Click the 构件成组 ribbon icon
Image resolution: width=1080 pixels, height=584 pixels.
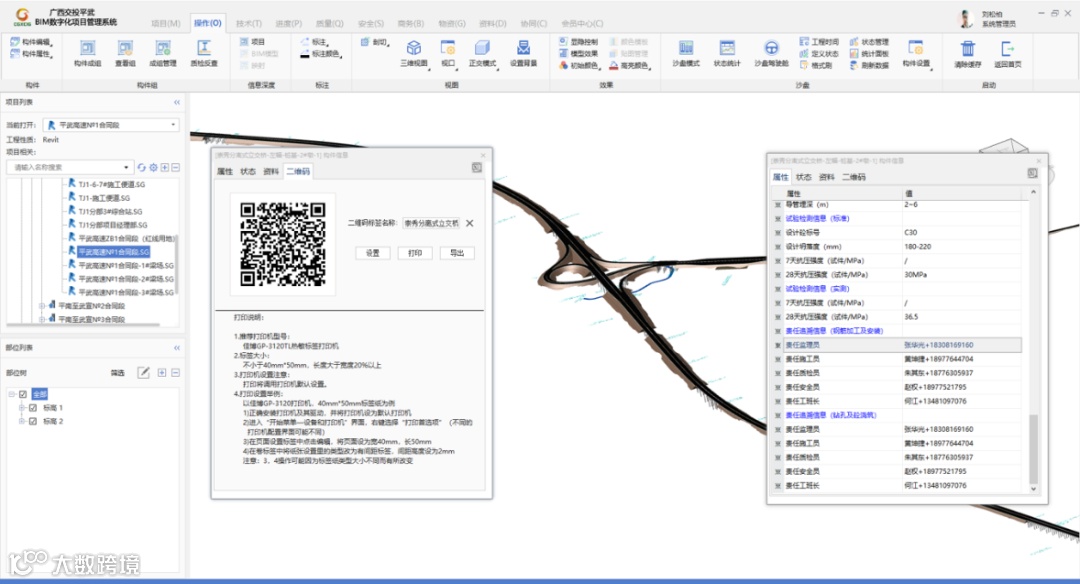(x=87, y=53)
